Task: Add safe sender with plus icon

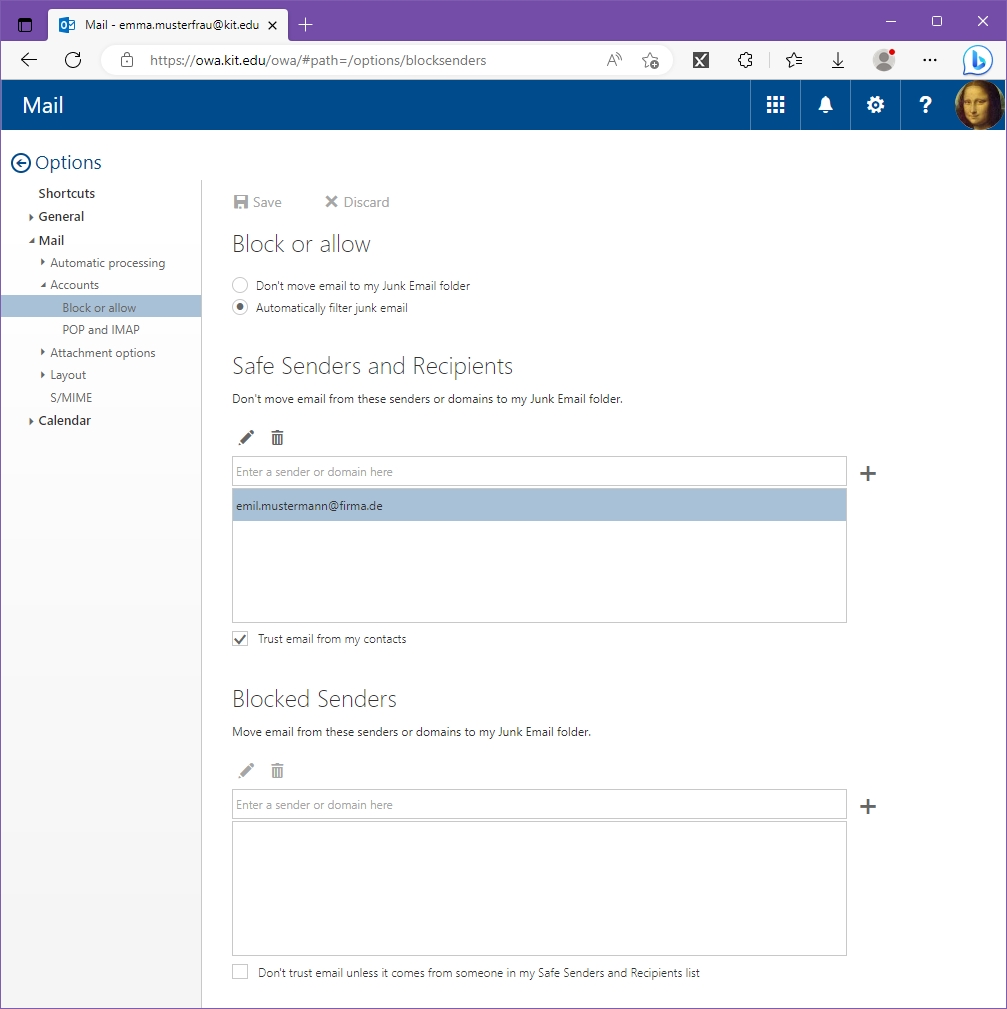Action: coord(868,473)
